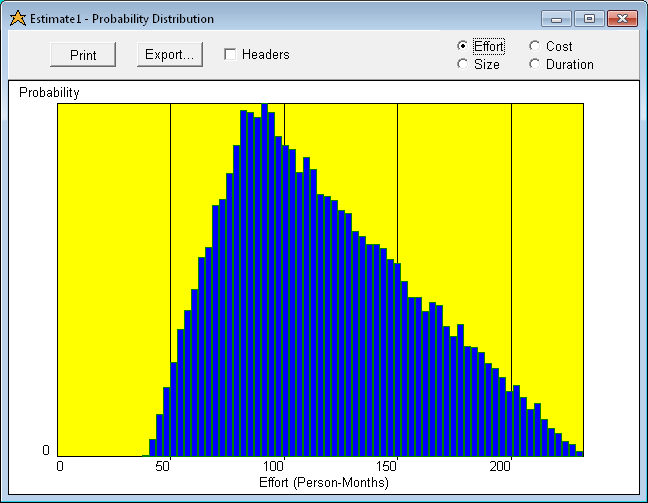Click the 100 tick label on x-axis
This screenshot has width=648, height=503.
273,466
